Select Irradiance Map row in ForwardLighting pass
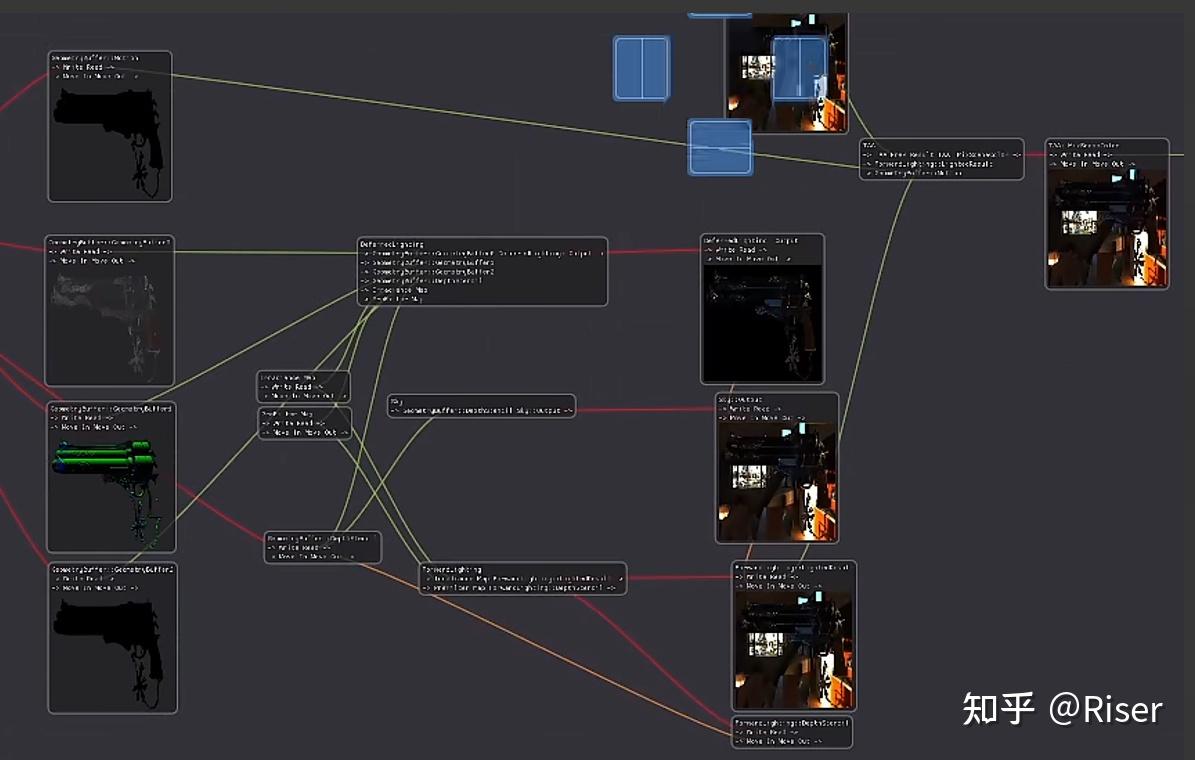 click(523, 579)
